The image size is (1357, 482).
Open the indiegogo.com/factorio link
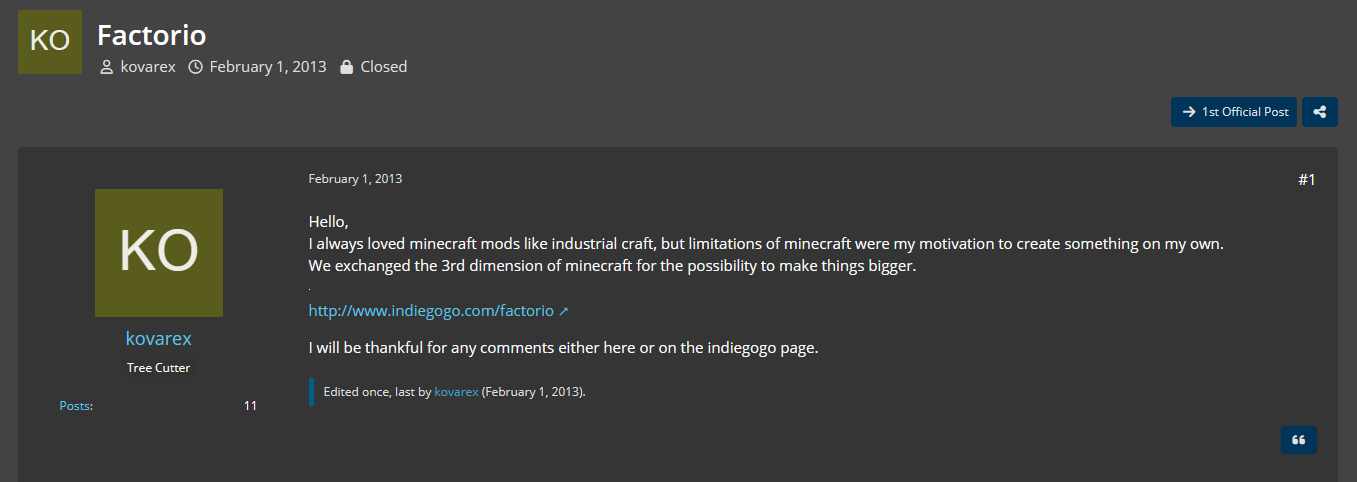(x=431, y=311)
